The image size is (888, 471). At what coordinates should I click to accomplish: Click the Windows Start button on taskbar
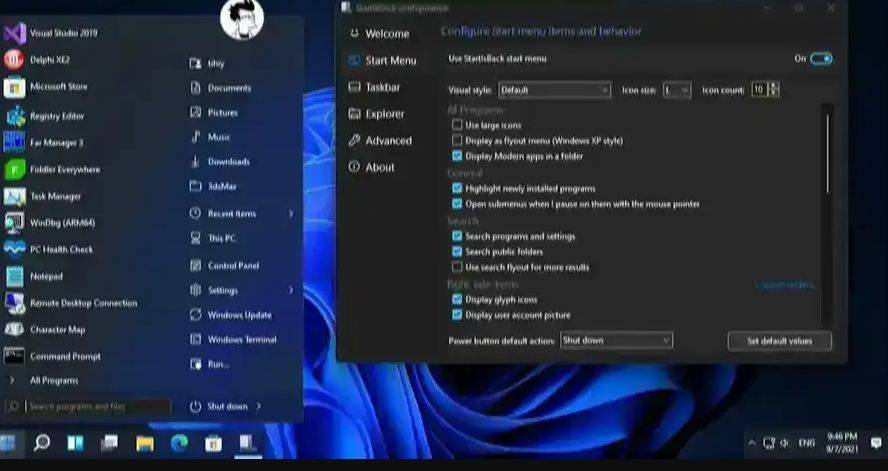(9, 443)
